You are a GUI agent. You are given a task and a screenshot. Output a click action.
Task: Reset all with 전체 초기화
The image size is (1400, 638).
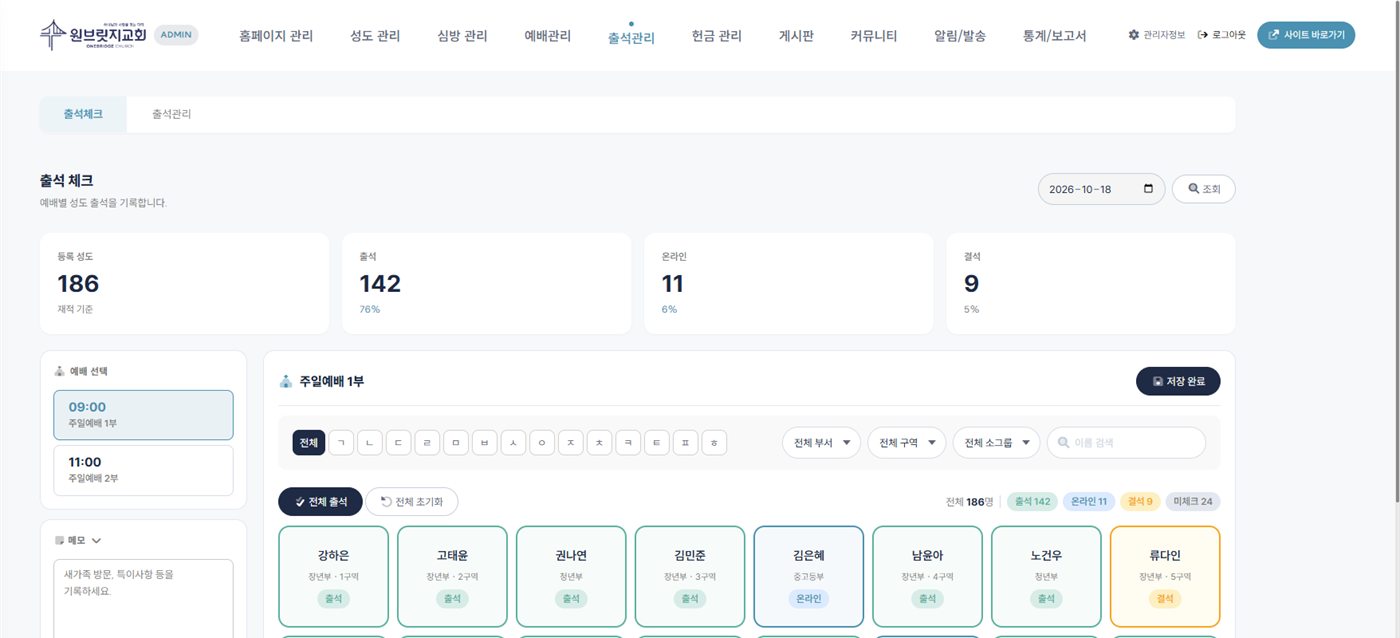pos(412,502)
